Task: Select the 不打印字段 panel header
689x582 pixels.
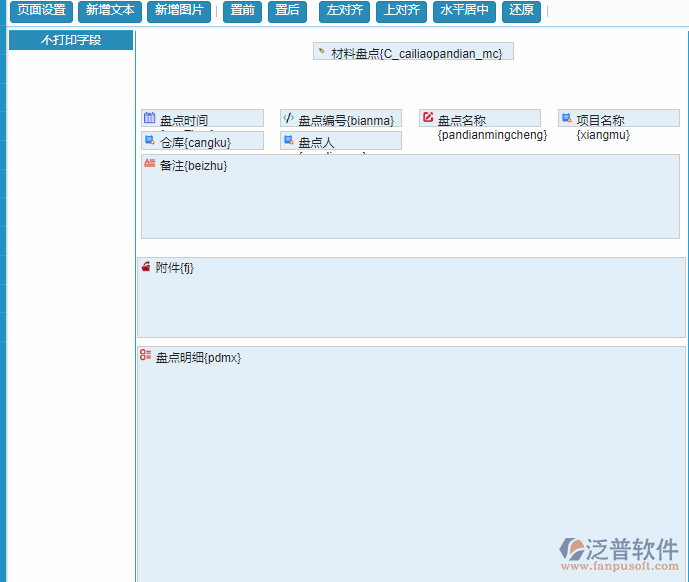Action: pos(71,40)
